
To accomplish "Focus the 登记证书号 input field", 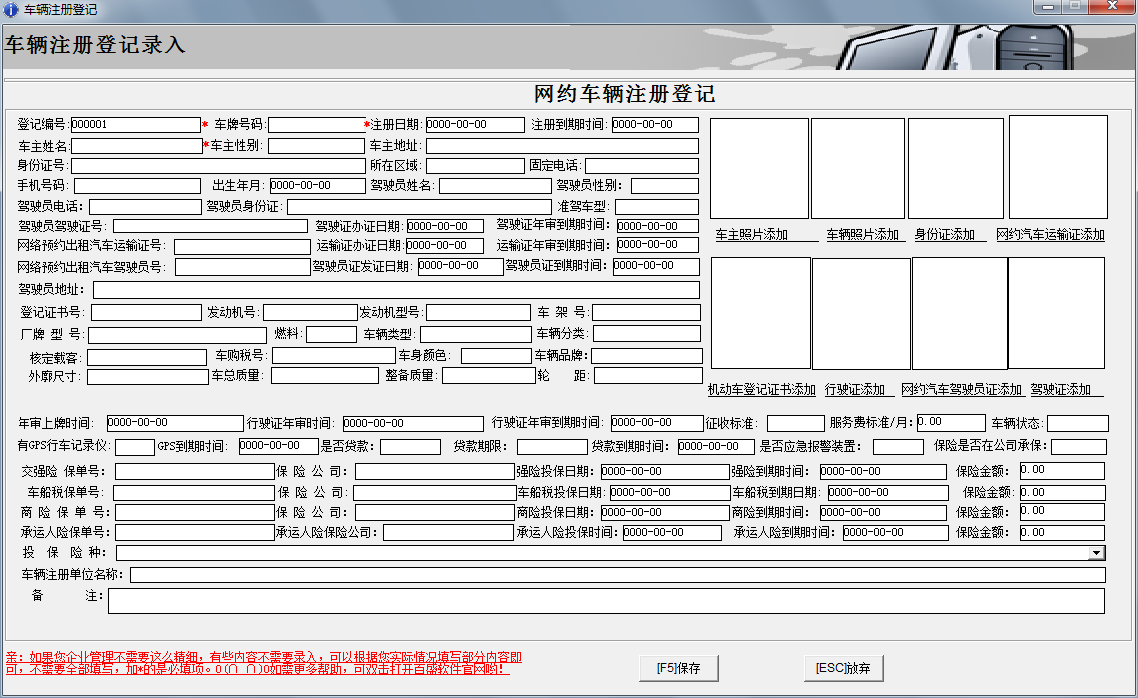I will (146, 313).
